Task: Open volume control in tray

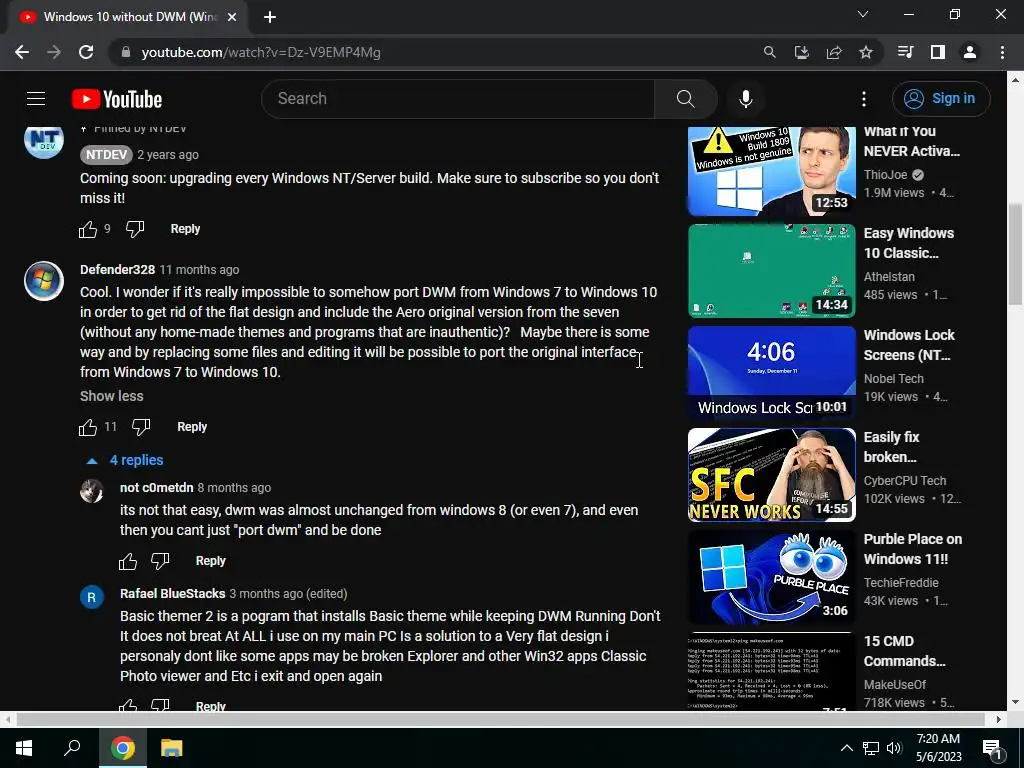Action: 894,748
